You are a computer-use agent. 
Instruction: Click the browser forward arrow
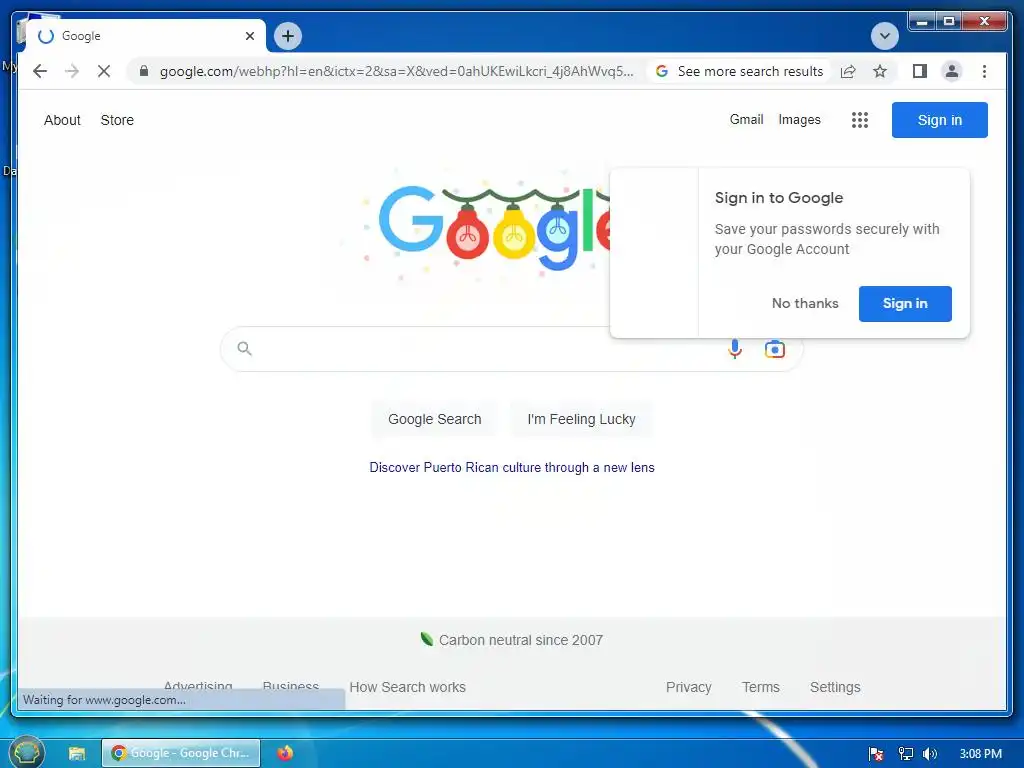click(72, 71)
